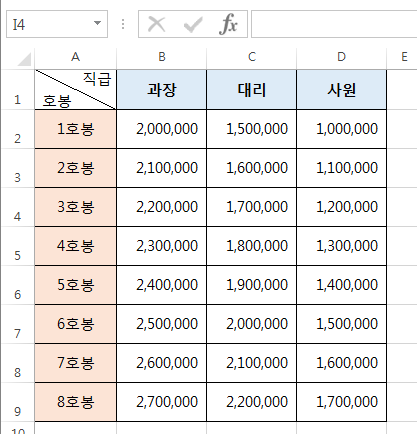
Task: Open the Name Box dropdown arrow
Action: [97, 23]
